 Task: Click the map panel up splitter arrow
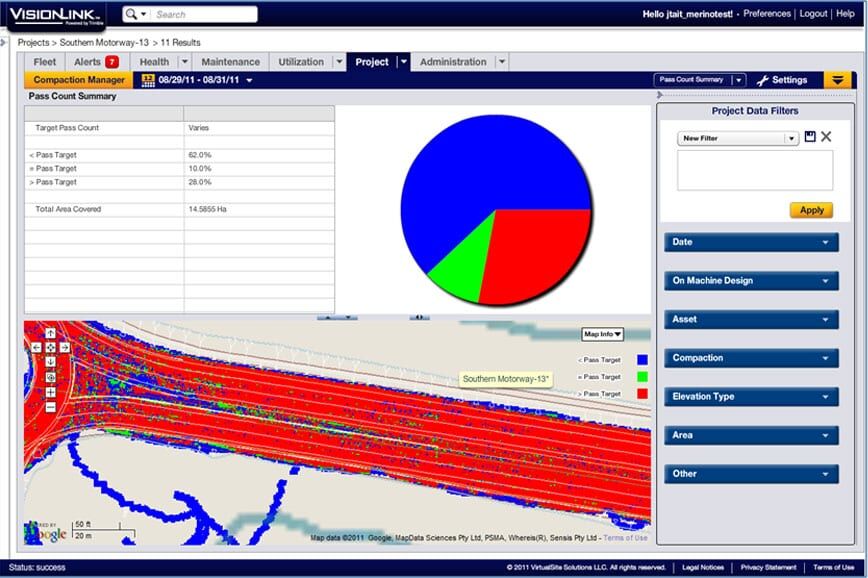328,317
